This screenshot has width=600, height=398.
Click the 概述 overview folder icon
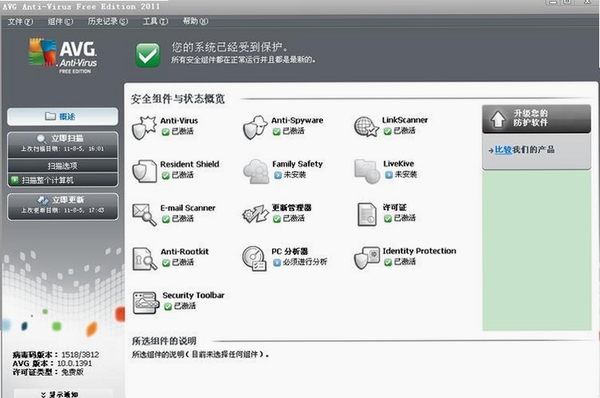[x=50, y=116]
